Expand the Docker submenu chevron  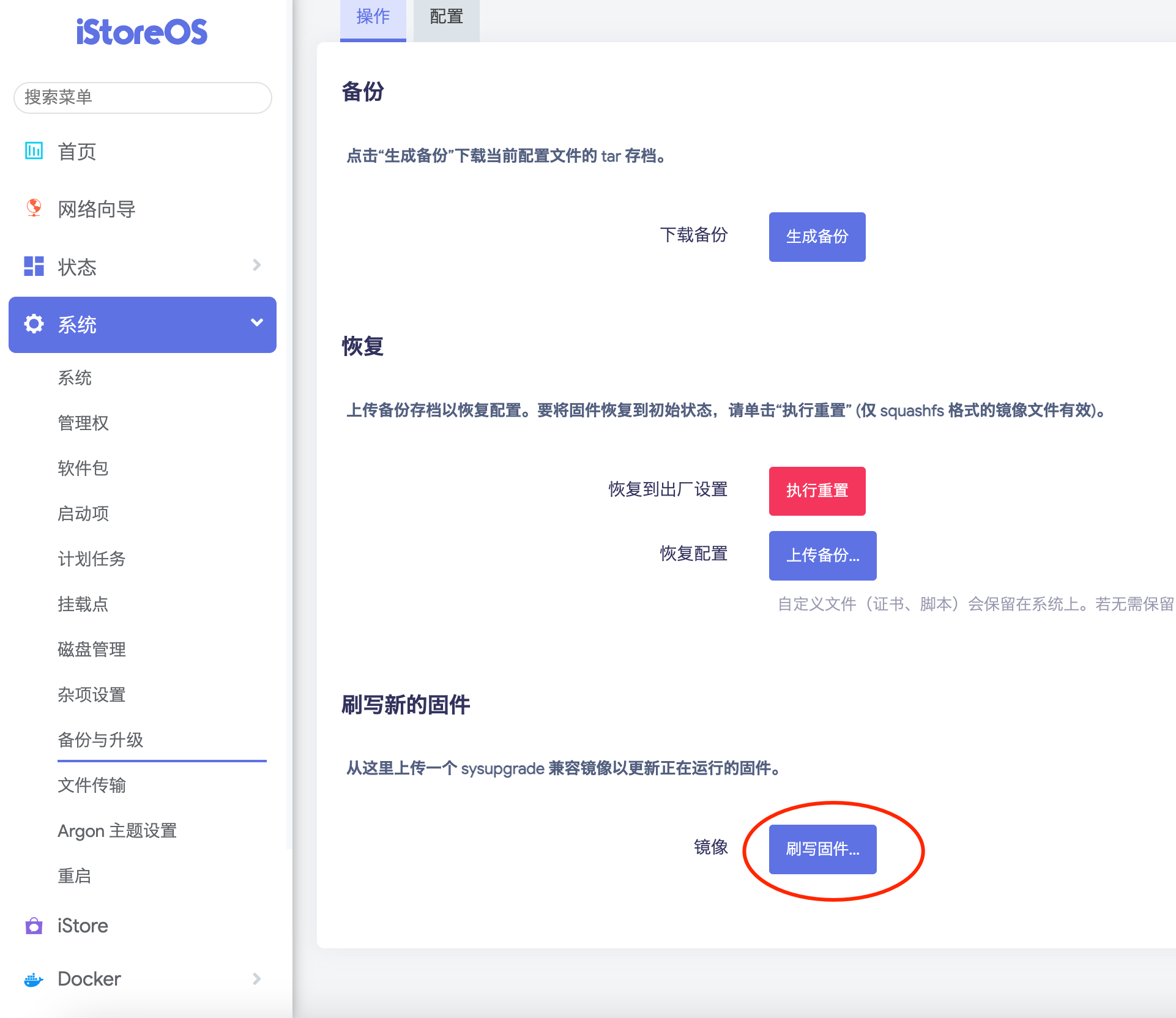257,979
